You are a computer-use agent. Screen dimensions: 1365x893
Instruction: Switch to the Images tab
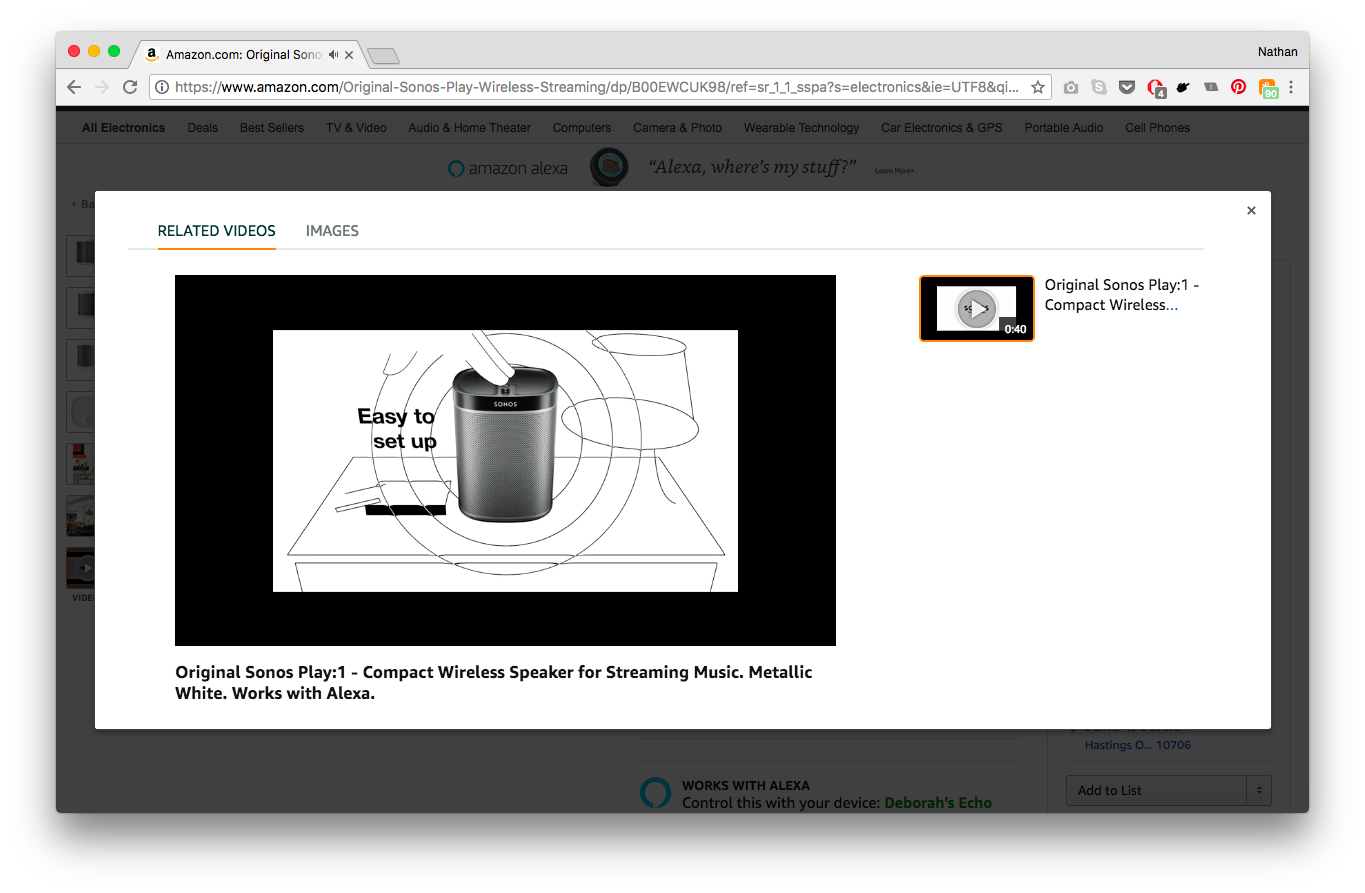pyautogui.click(x=332, y=231)
